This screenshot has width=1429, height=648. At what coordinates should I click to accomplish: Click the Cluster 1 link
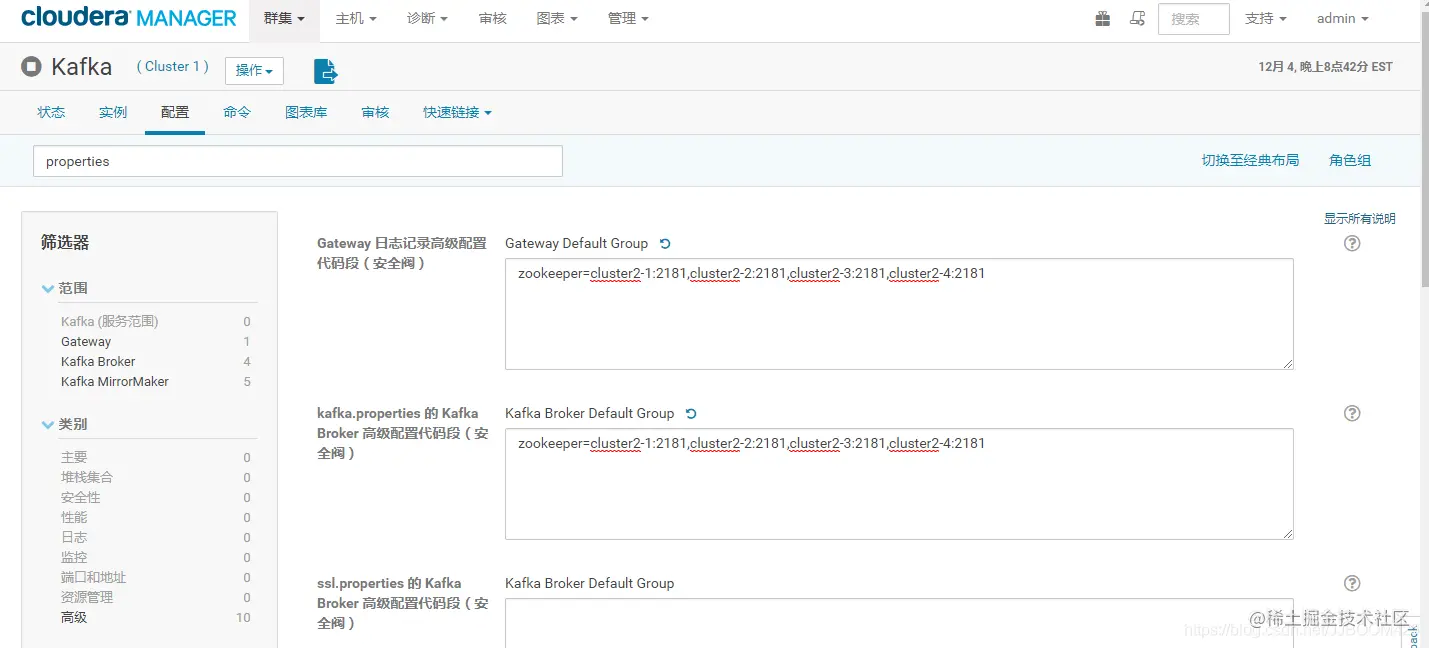click(x=173, y=67)
